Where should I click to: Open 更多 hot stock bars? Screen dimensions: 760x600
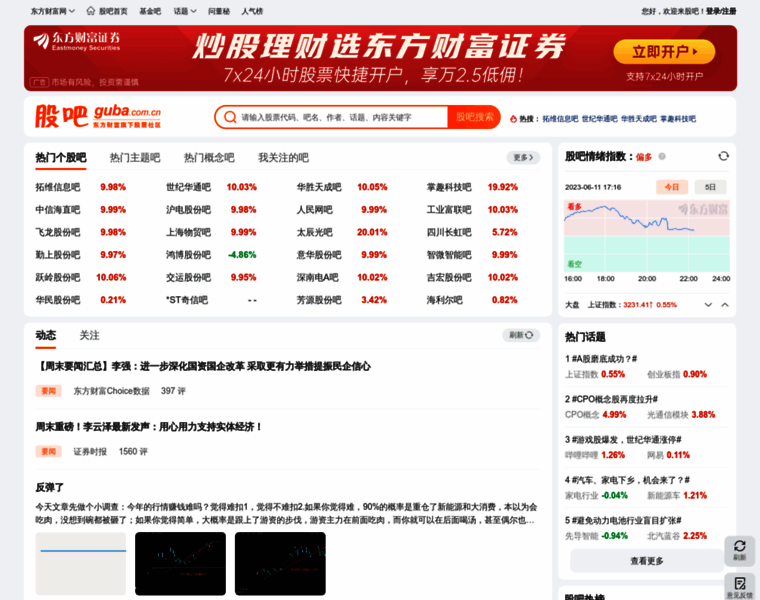523,158
